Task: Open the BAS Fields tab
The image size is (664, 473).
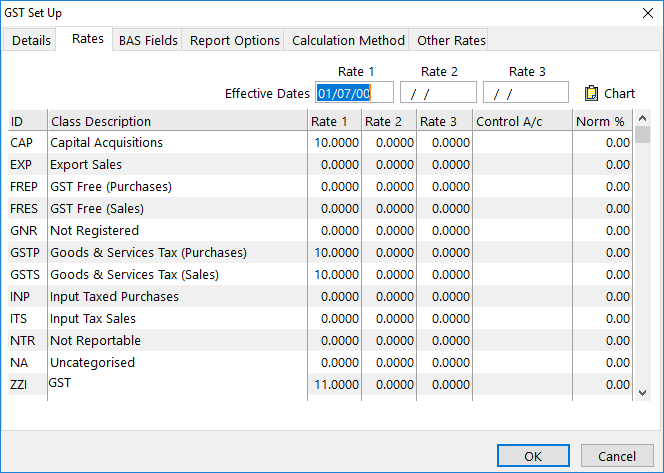Action: click(x=148, y=40)
